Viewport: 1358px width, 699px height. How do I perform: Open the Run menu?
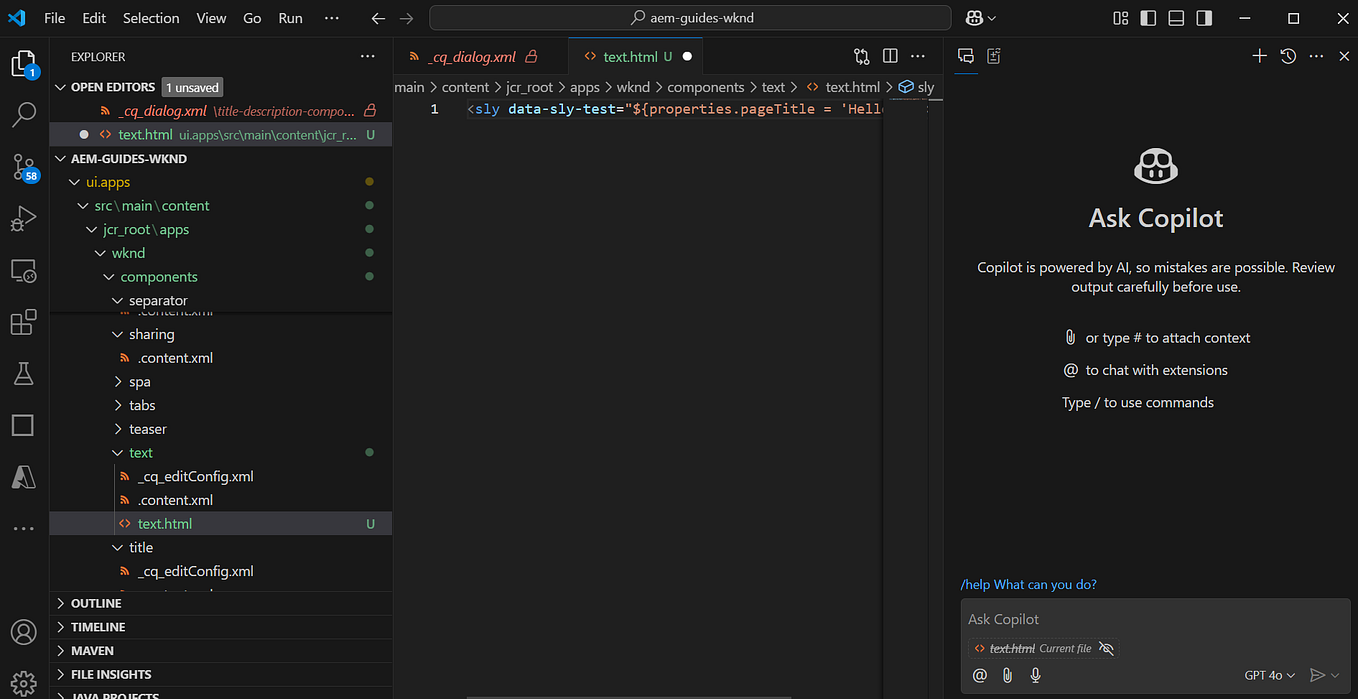tap(290, 17)
